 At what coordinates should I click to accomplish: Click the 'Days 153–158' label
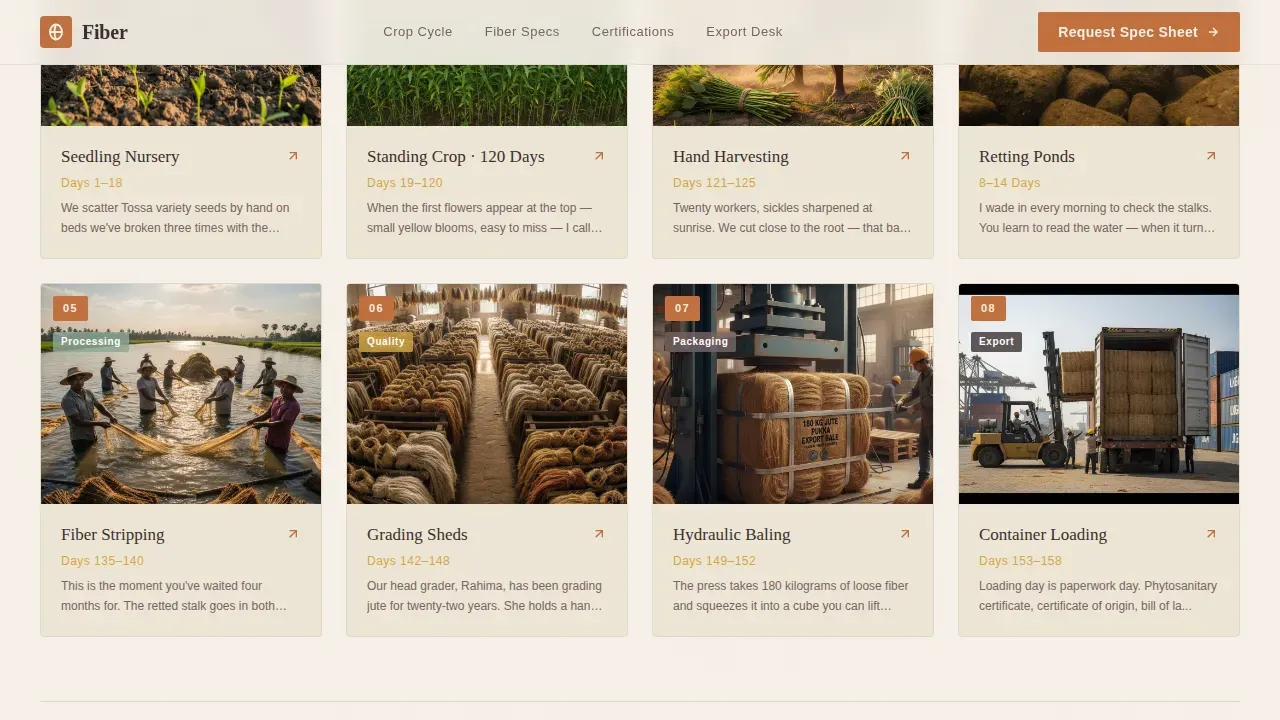(1020, 561)
